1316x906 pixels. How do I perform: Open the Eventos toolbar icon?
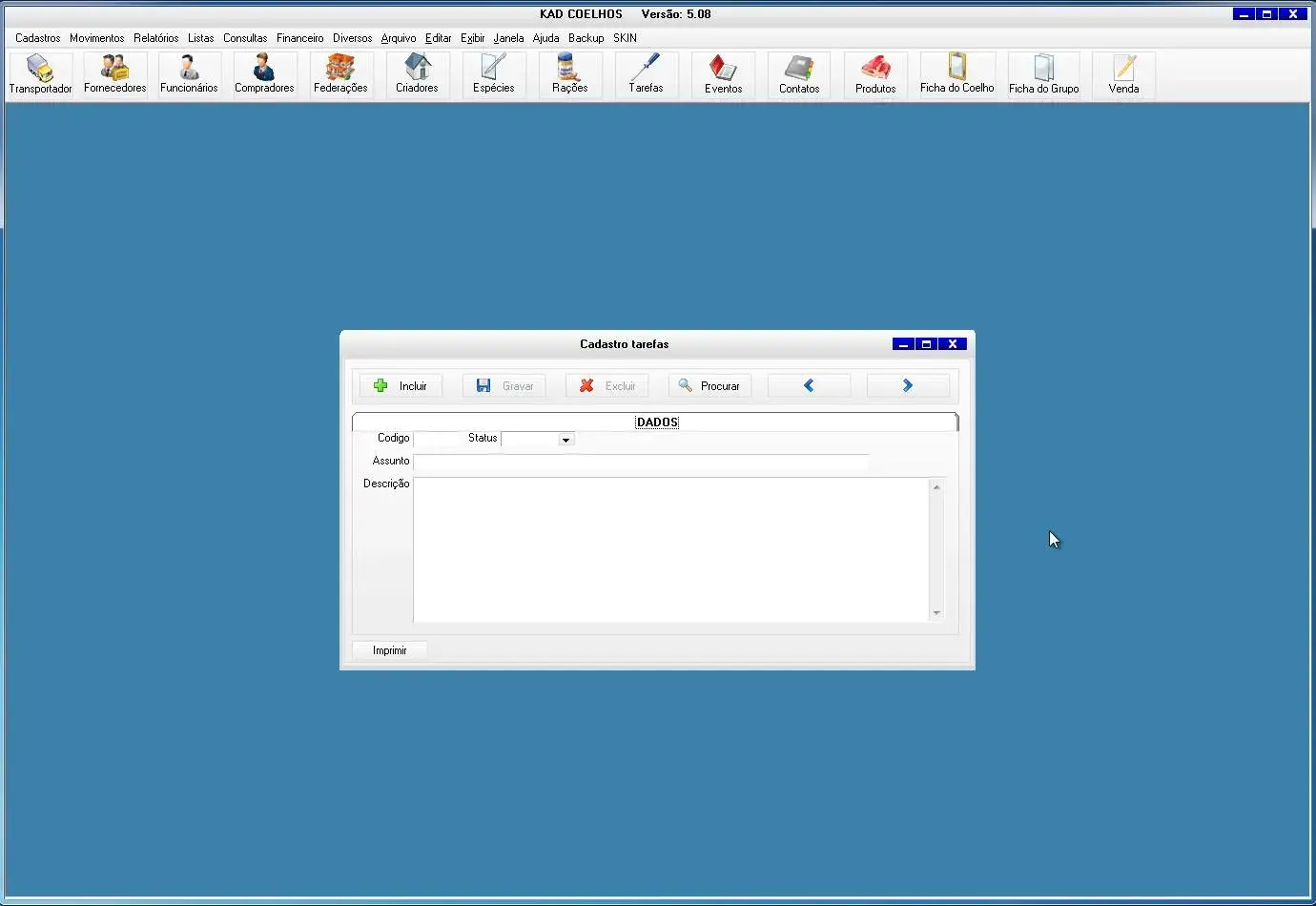pos(723,75)
